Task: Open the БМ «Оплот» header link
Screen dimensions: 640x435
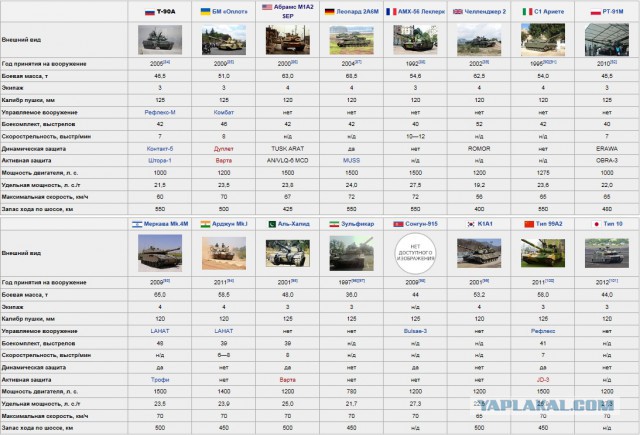Action: 230,12
